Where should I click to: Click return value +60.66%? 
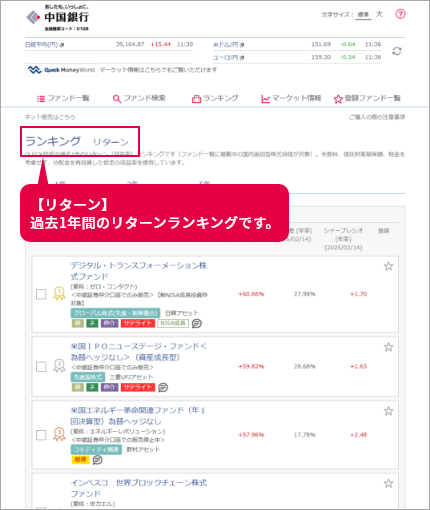[251, 294]
